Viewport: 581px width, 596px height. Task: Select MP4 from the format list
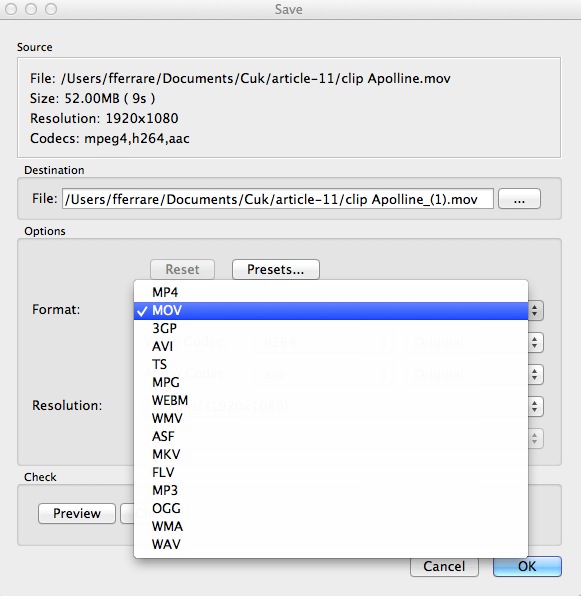tap(331, 292)
